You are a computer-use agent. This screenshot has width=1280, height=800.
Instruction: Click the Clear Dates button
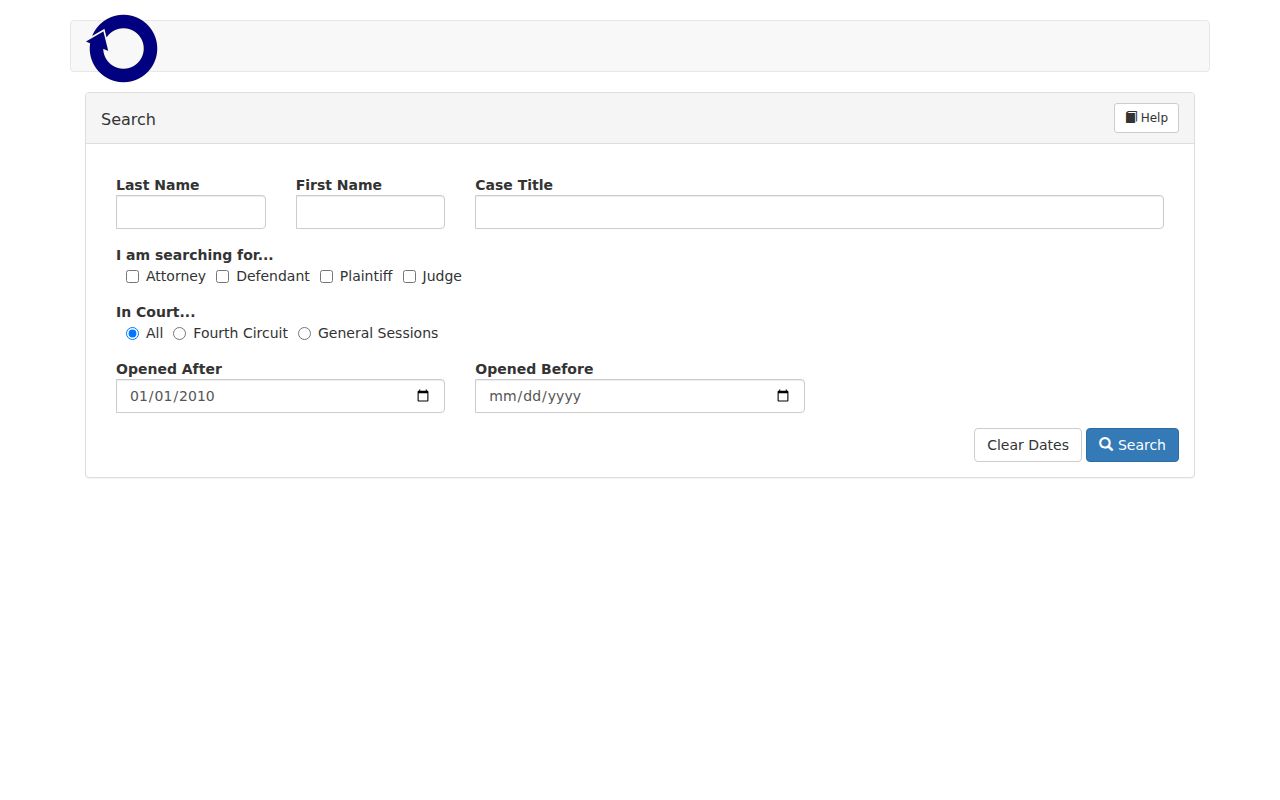(x=1028, y=445)
